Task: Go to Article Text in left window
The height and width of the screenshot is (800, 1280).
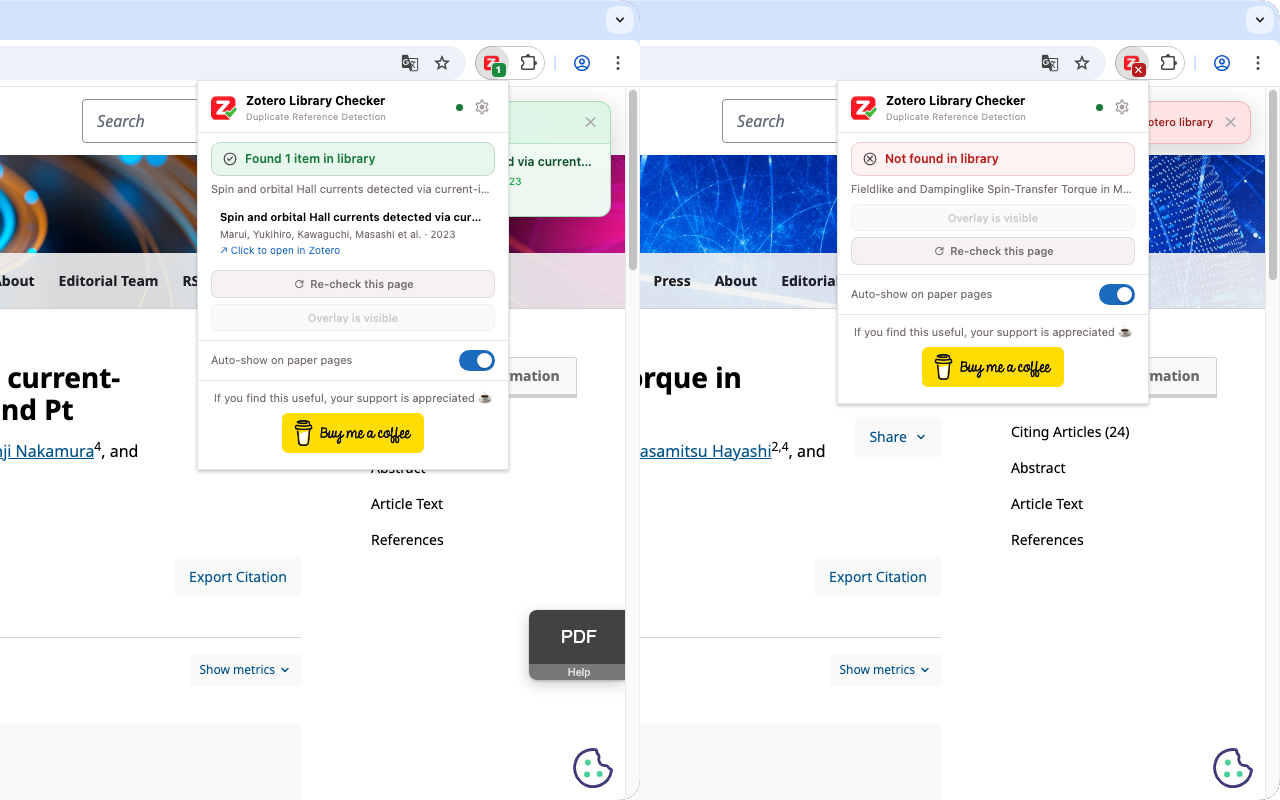Action: [x=407, y=504]
